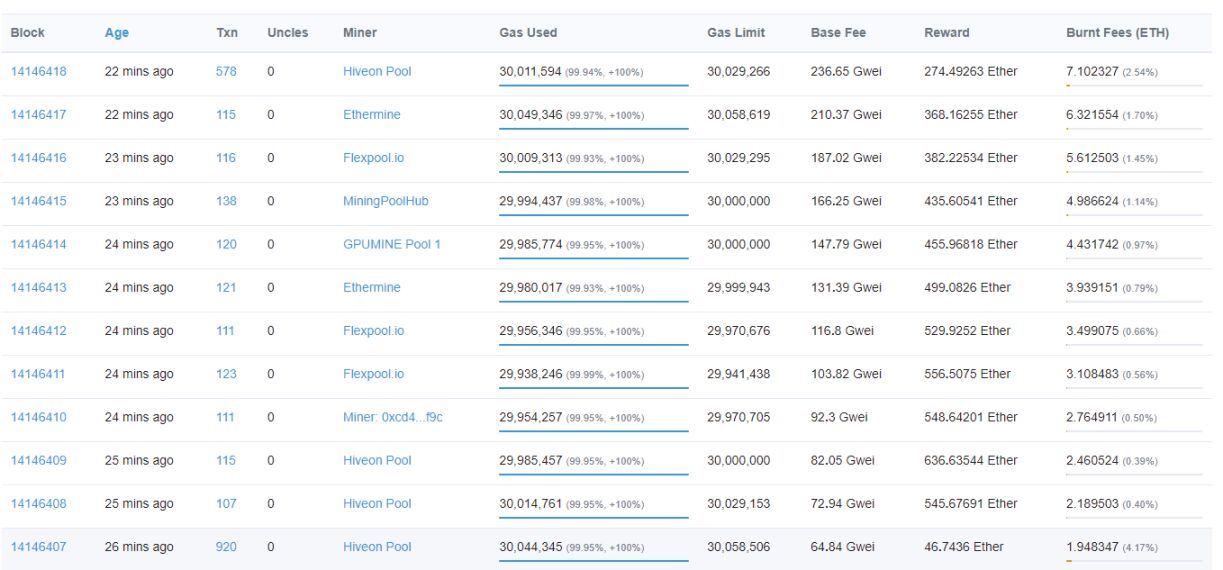This screenshot has height=570, width=1223.
Task: Click gas used bar for block 14146418
Action: point(593,86)
